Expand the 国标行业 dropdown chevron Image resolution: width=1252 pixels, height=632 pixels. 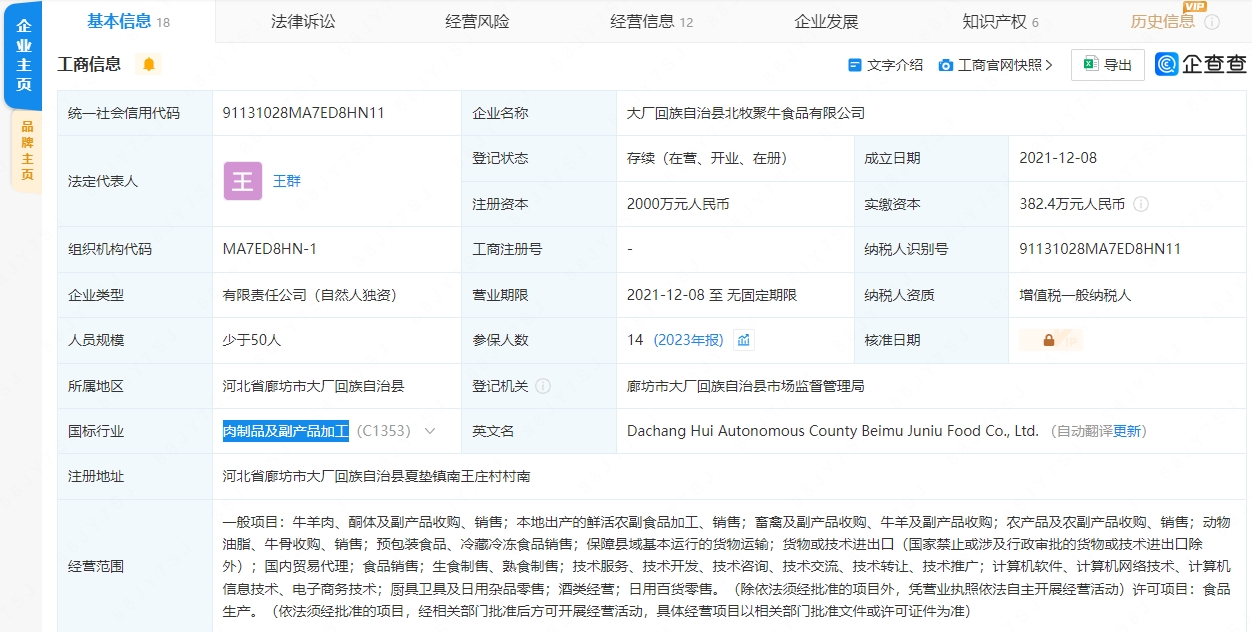(x=430, y=431)
